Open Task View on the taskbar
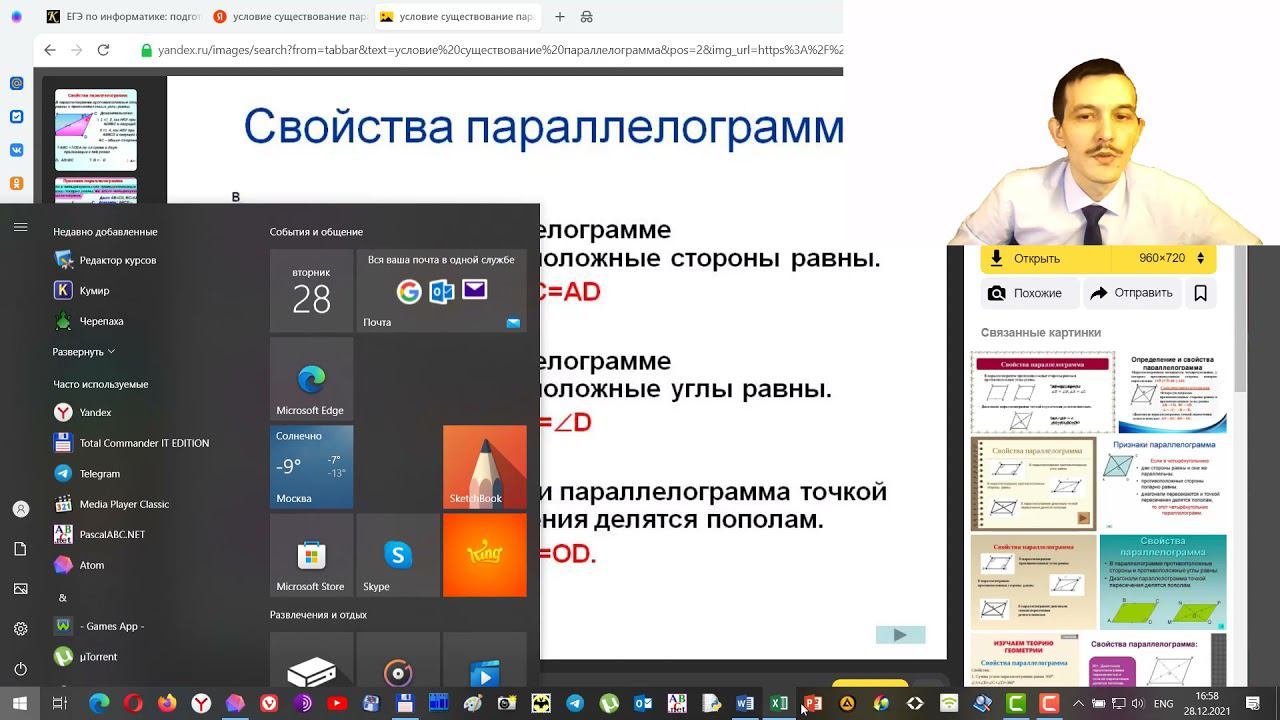 (x=60, y=704)
